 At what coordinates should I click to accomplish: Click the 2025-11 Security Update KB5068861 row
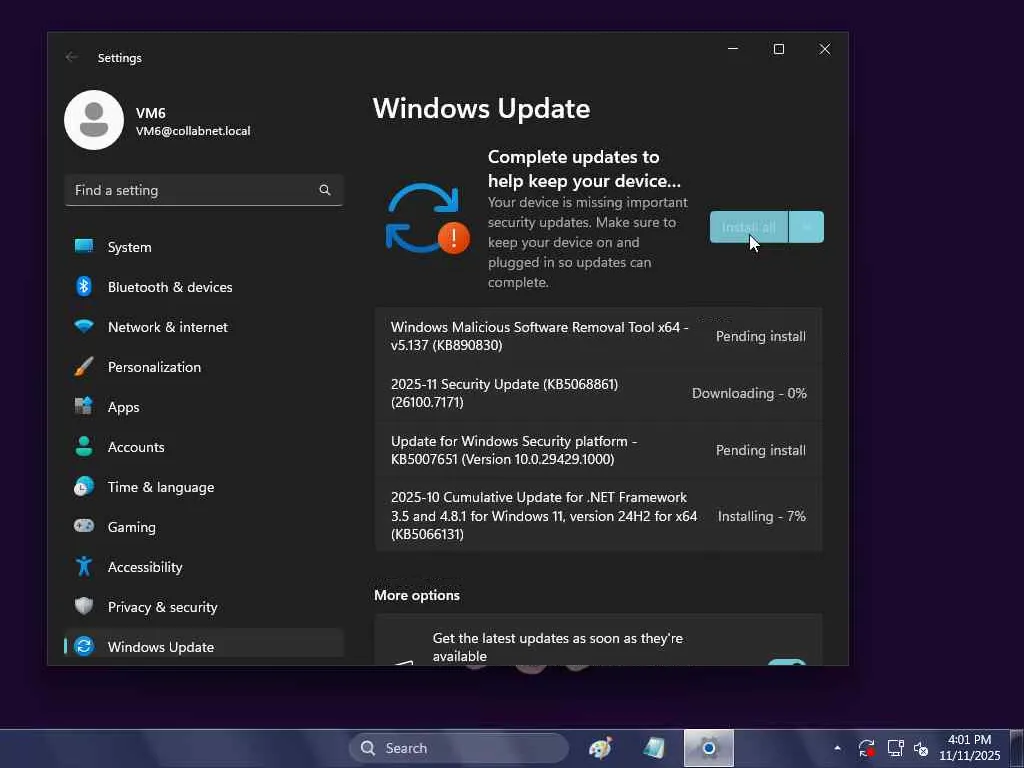click(x=598, y=393)
